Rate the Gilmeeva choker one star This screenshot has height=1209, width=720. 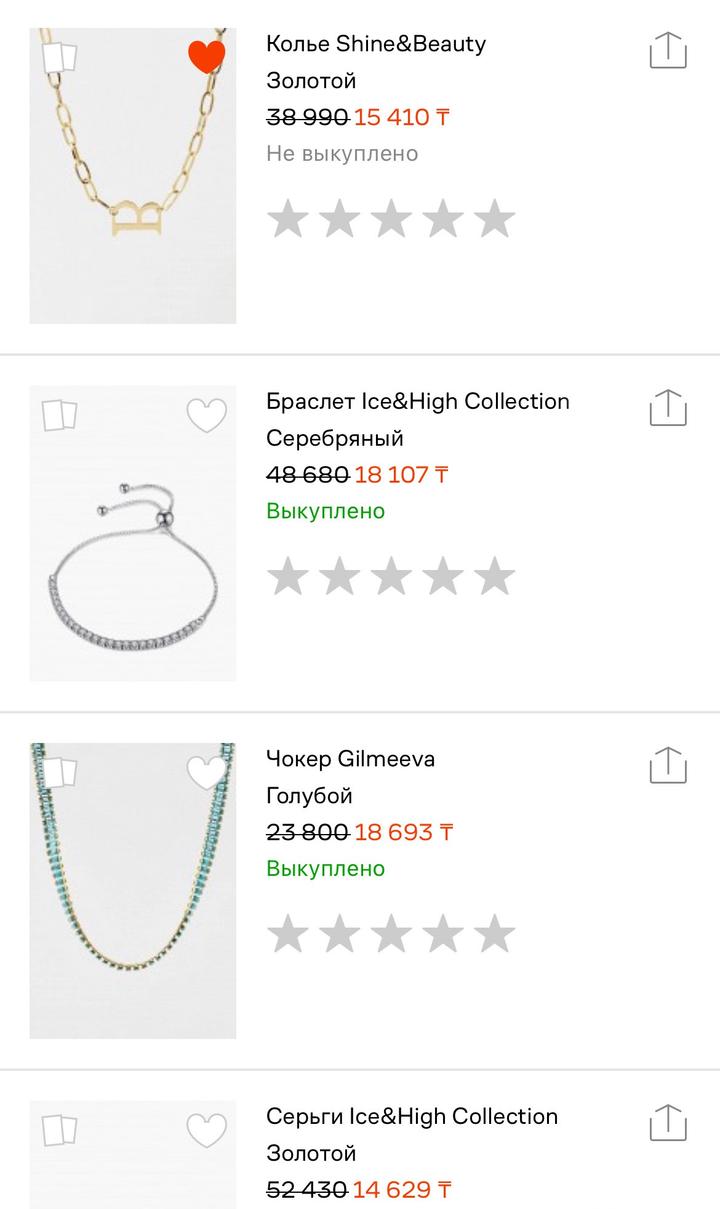click(x=288, y=934)
